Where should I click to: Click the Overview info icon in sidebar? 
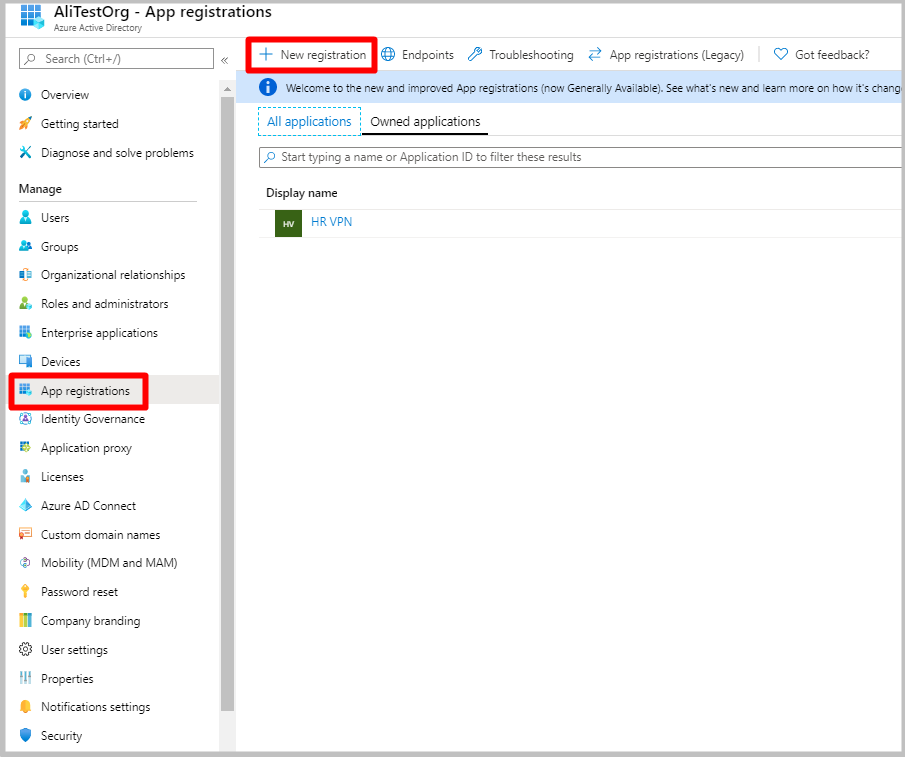point(25,95)
